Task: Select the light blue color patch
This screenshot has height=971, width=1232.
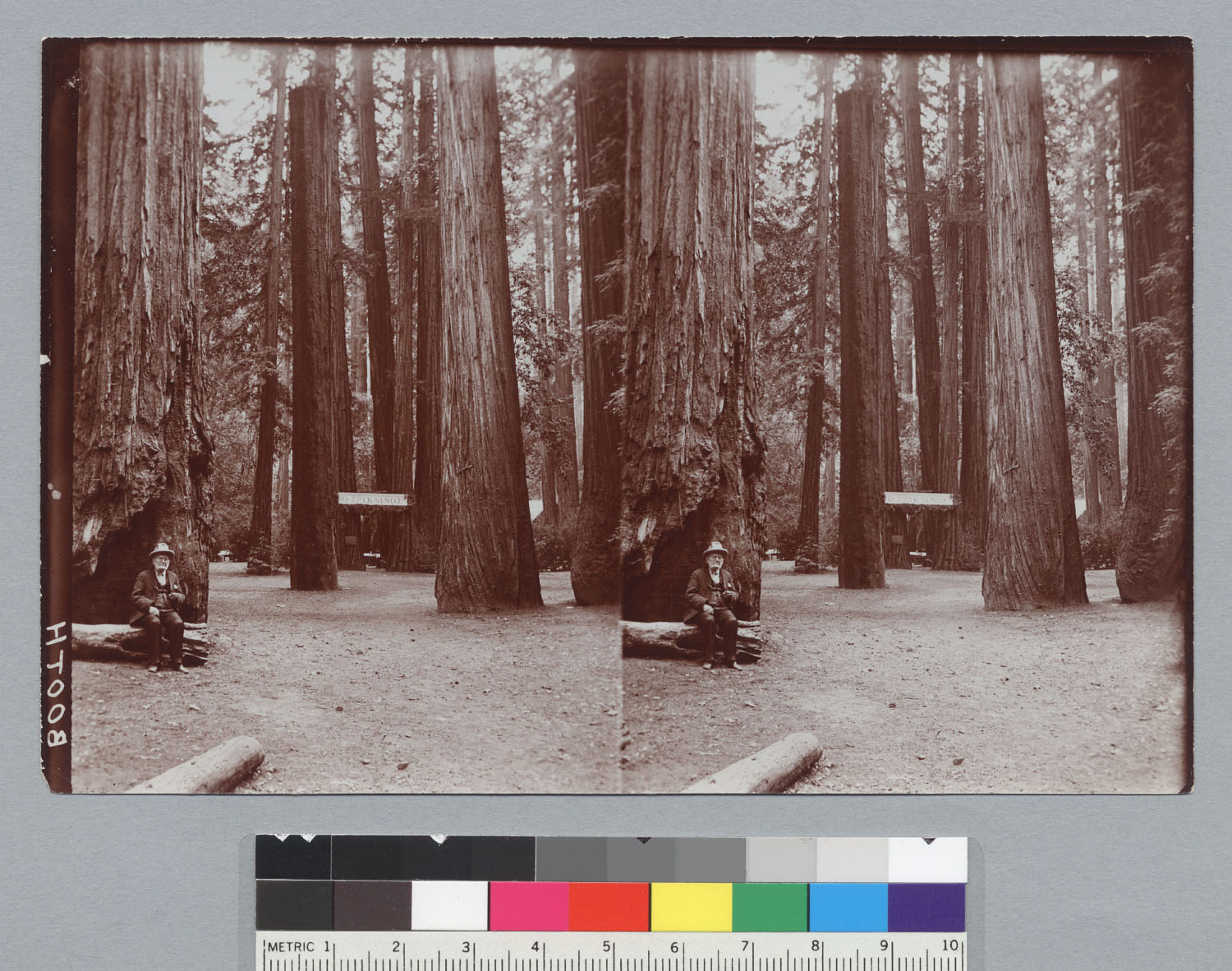Action: coord(848,907)
